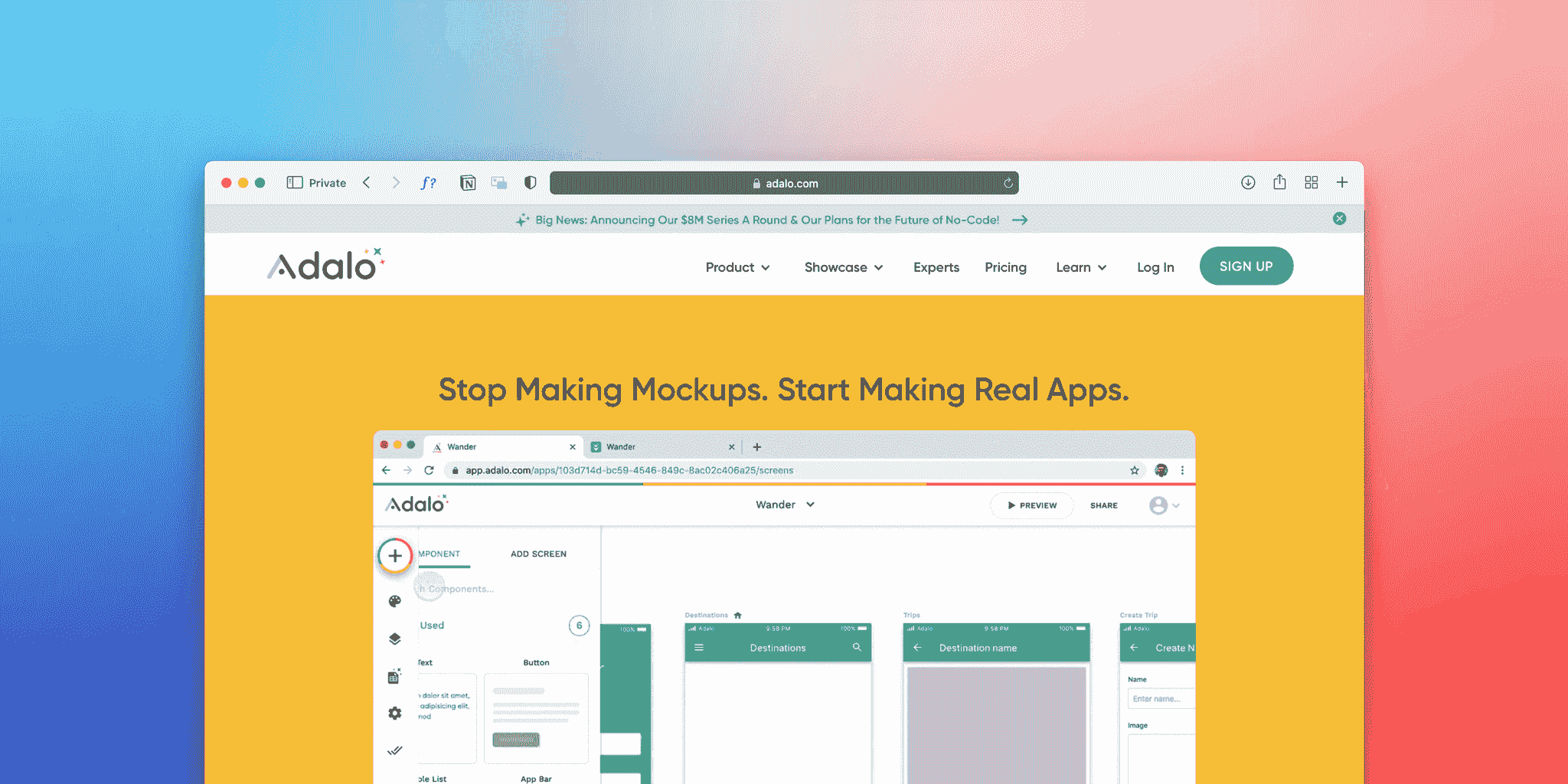Open the Series A announcement link
Viewport: 1568px width, 784px height.
pos(767,220)
